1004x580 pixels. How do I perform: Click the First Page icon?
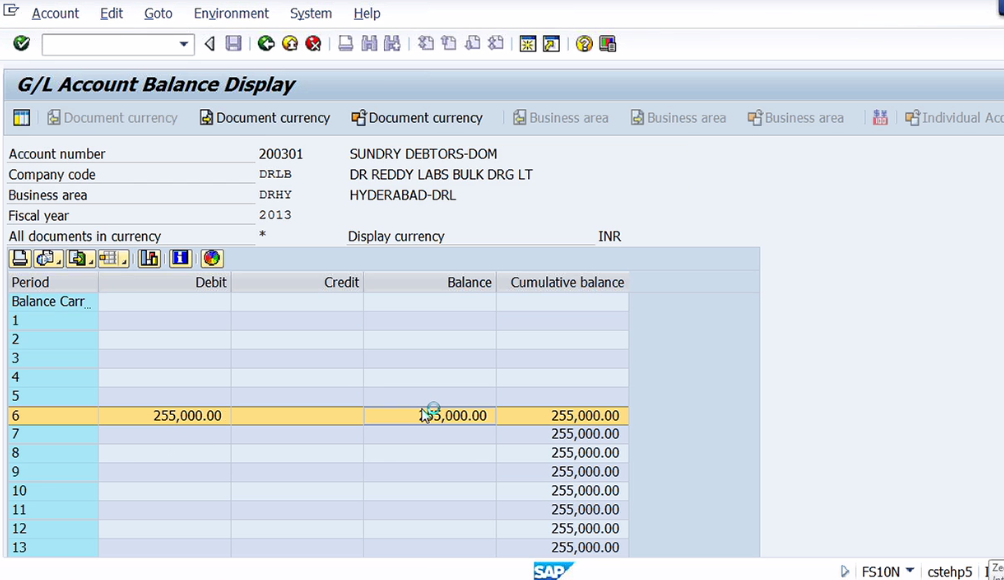click(x=426, y=44)
